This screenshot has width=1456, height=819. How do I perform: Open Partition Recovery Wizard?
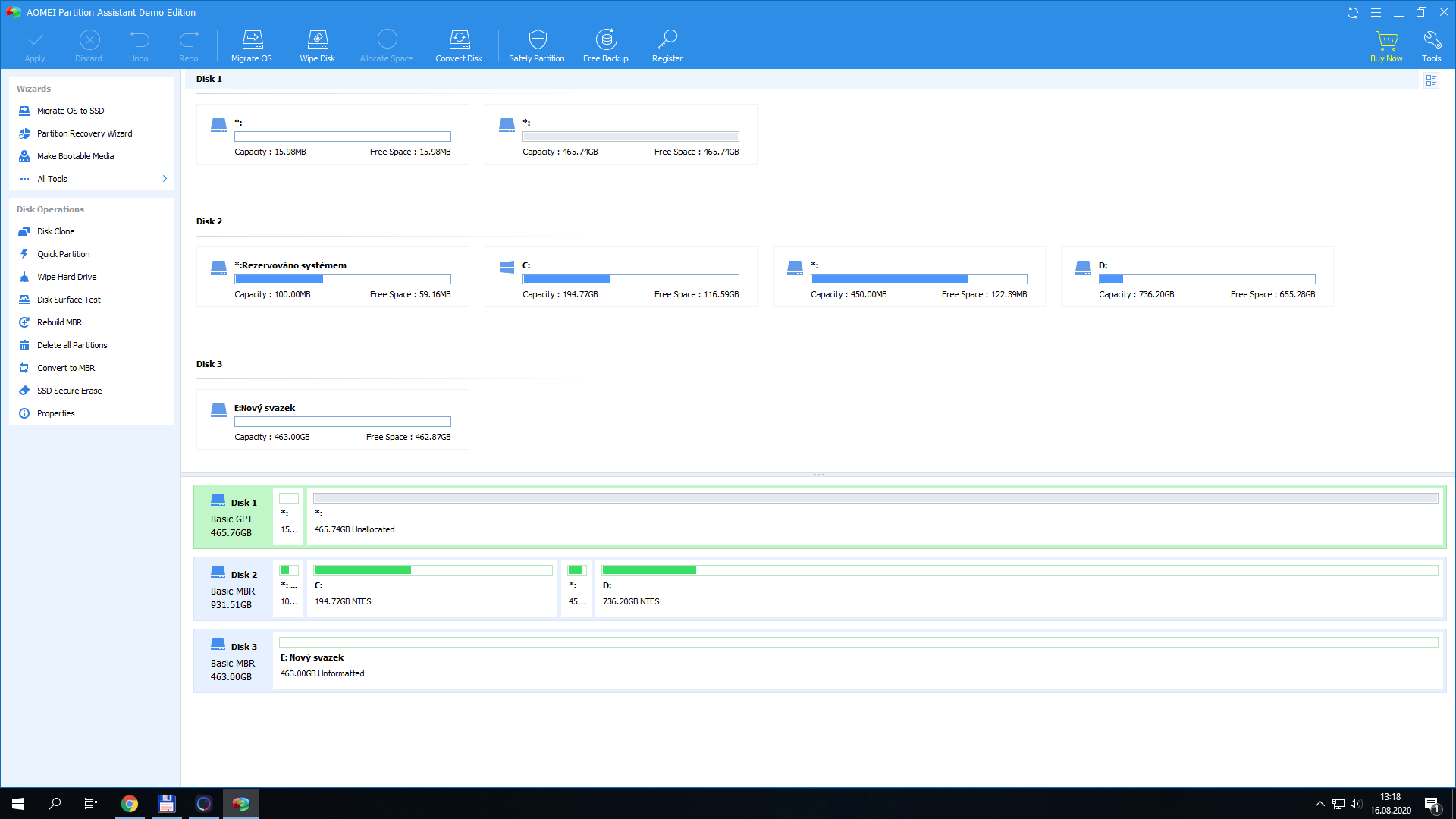(84, 133)
